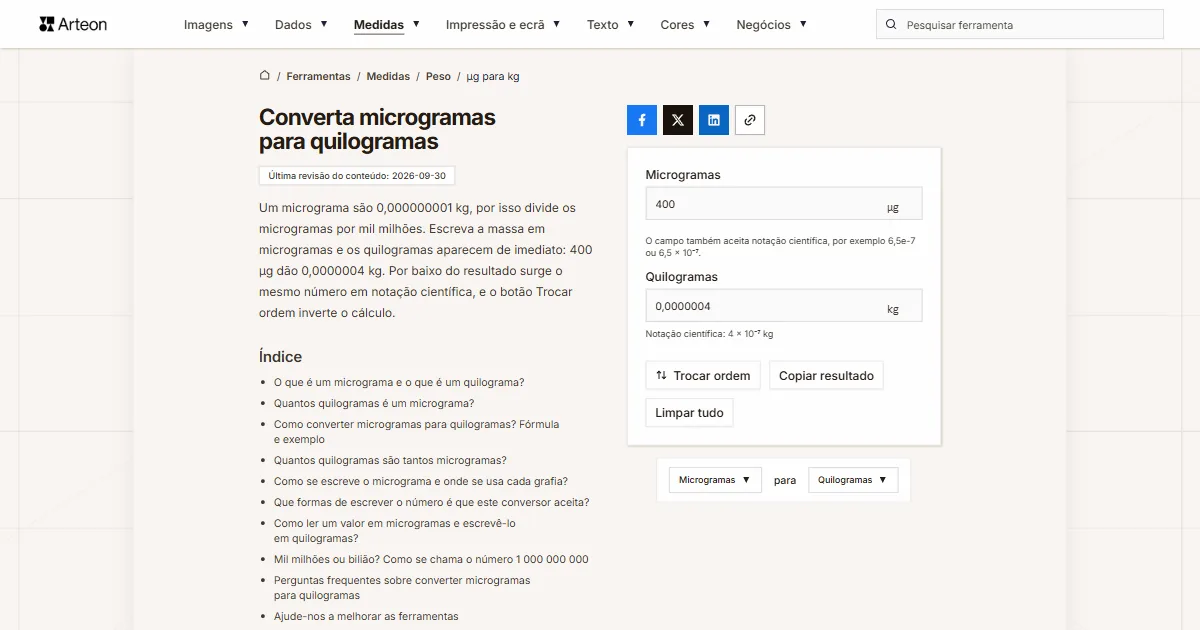The image size is (1200, 630).
Task: Open 'Quantos quilogramas são tantos microgramas?' link
Action: (390, 460)
